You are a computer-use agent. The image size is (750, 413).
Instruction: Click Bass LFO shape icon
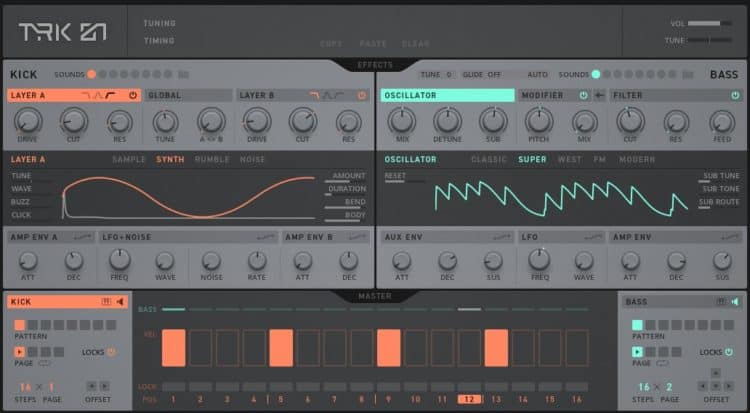593,237
